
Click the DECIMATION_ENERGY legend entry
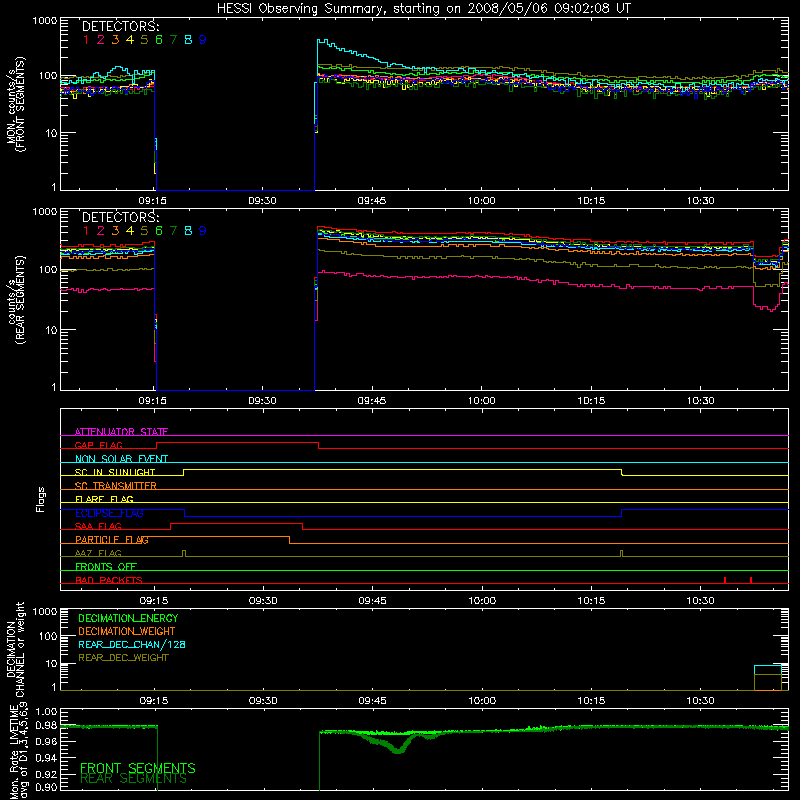[x=128, y=618]
